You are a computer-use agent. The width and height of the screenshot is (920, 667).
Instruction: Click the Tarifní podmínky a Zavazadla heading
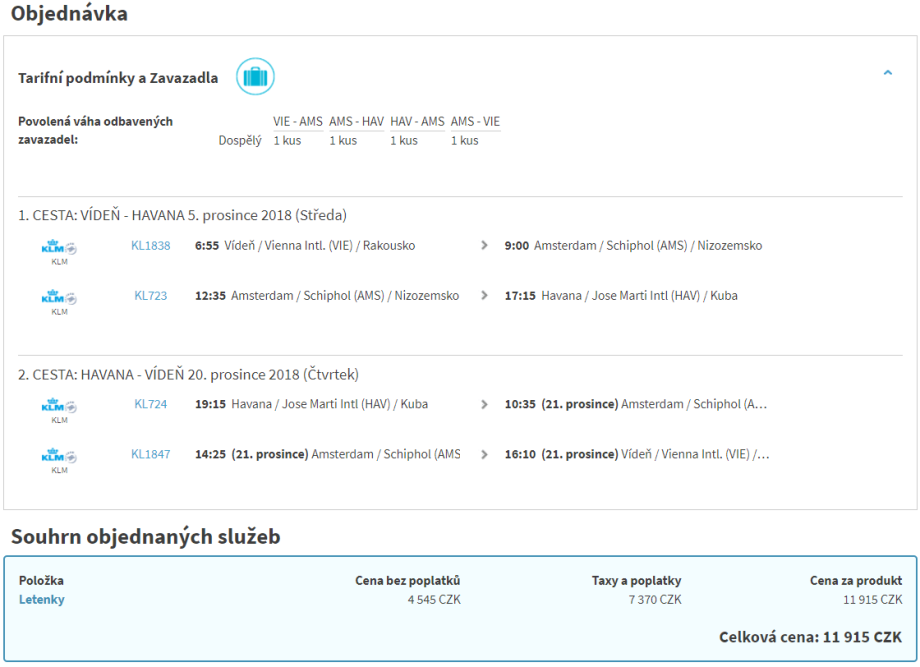[118, 78]
